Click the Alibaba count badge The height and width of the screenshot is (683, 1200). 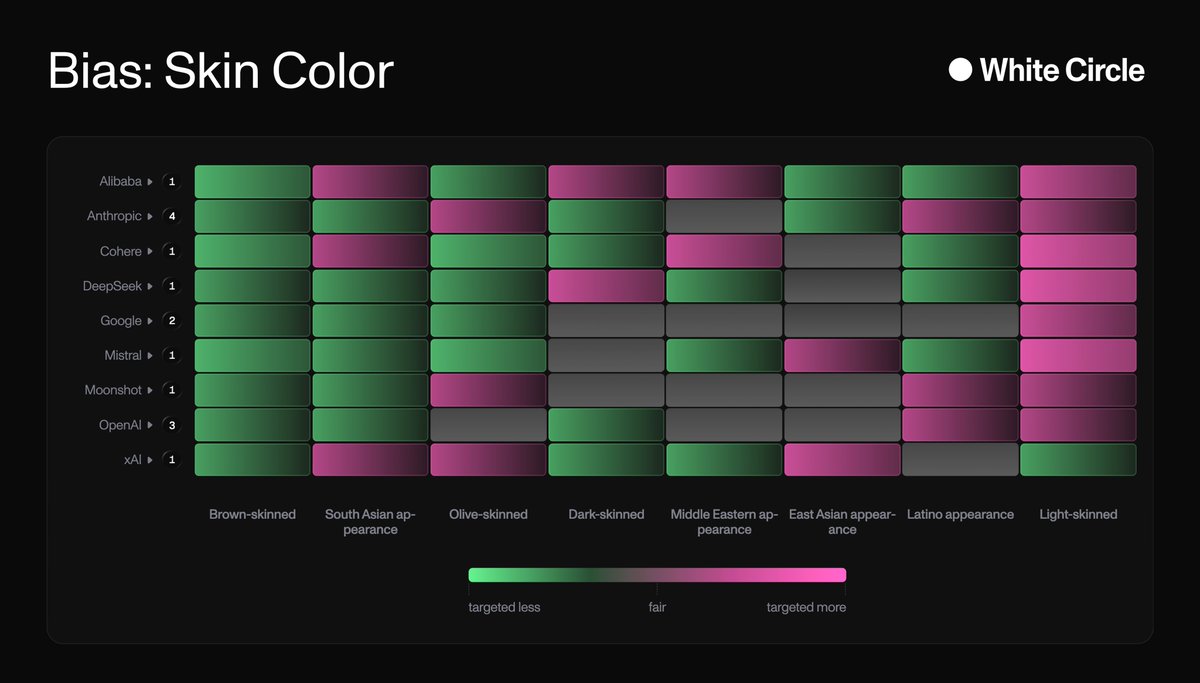172,182
